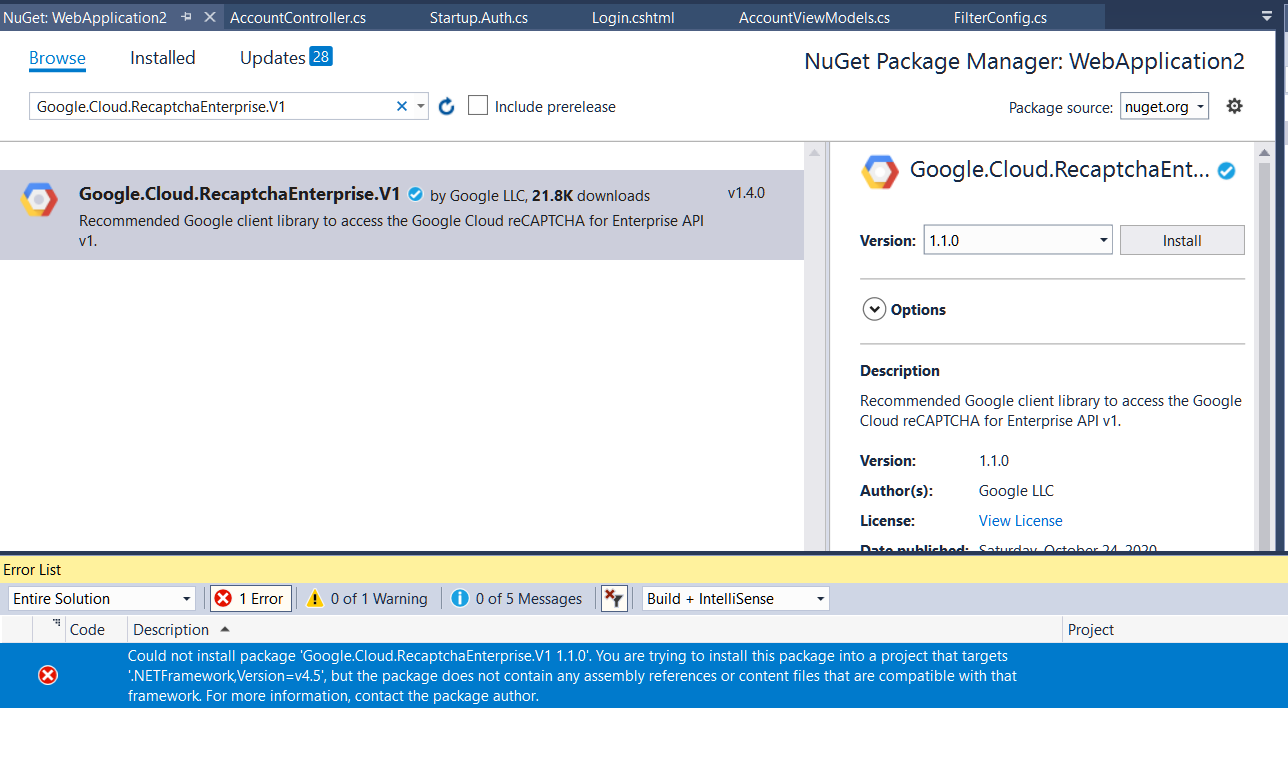Select the Installed tab
This screenshot has width=1288, height=781.
(163, 58)
